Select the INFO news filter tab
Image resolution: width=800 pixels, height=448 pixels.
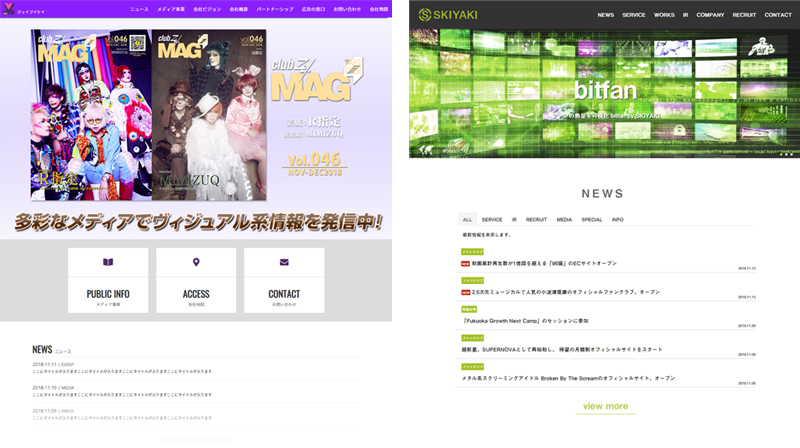click(618, 219)
